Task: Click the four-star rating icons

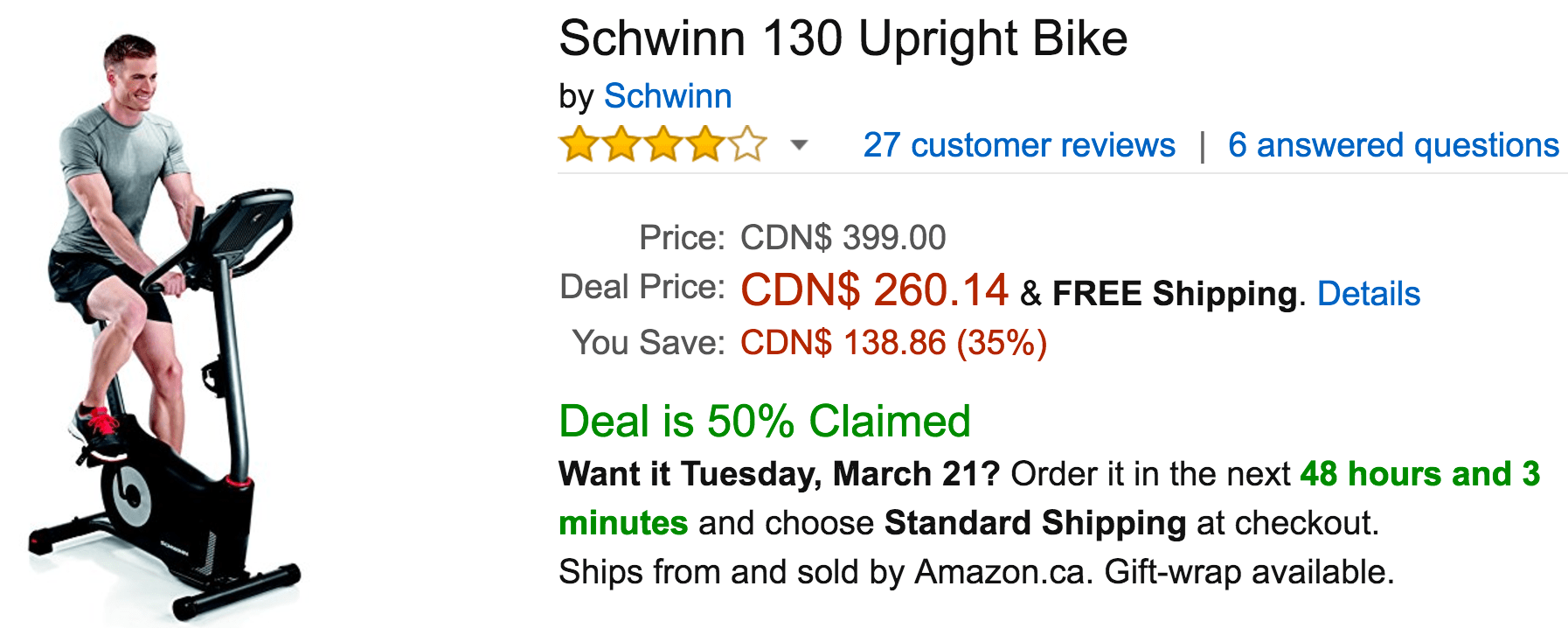Action: point(663,144)
